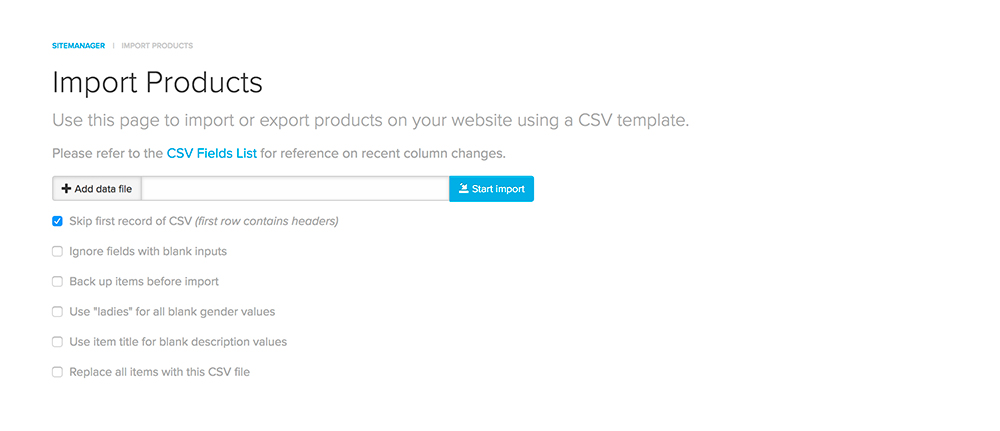
Task: Go to the SITEMANAGER breadcrumb link
Action: click(78, 46)
